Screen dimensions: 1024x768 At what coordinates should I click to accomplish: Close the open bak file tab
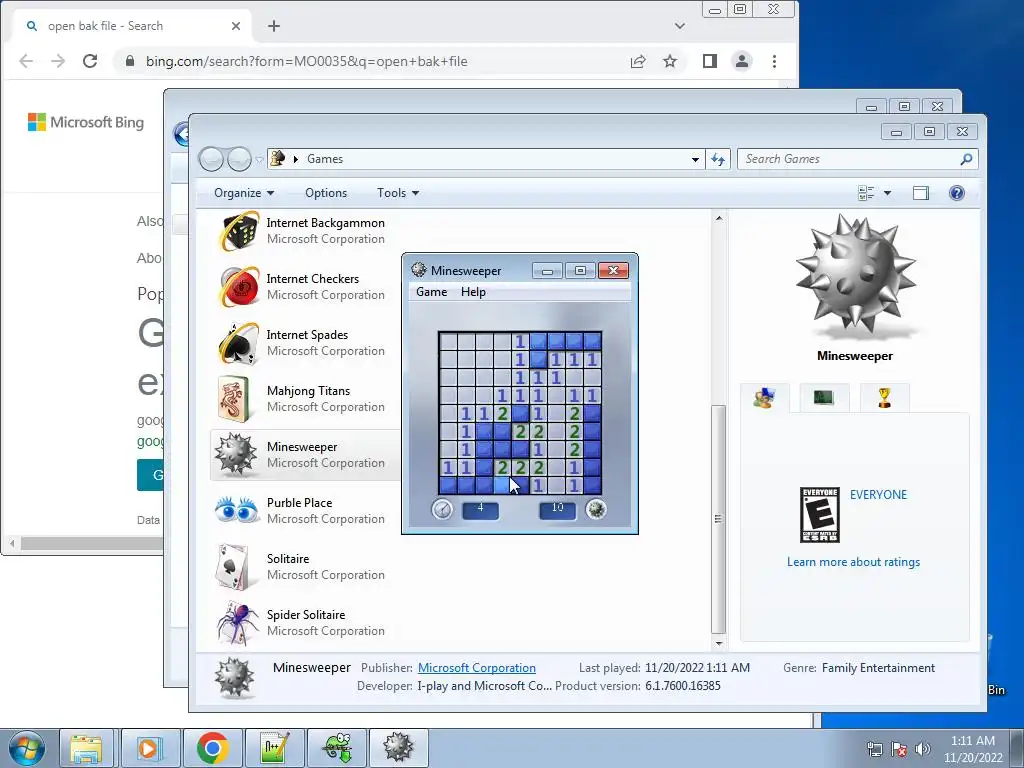[x=236, y=26]
